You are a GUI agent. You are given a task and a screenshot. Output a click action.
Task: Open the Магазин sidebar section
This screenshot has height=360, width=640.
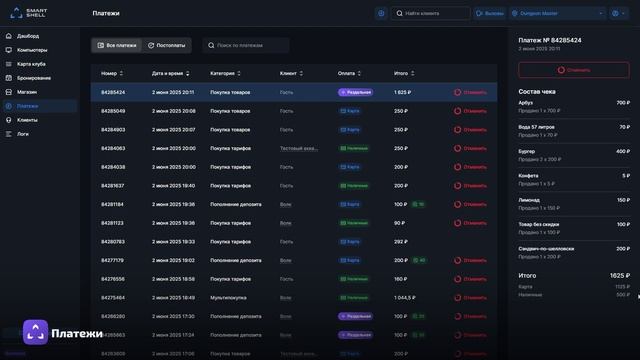[27, 92]
